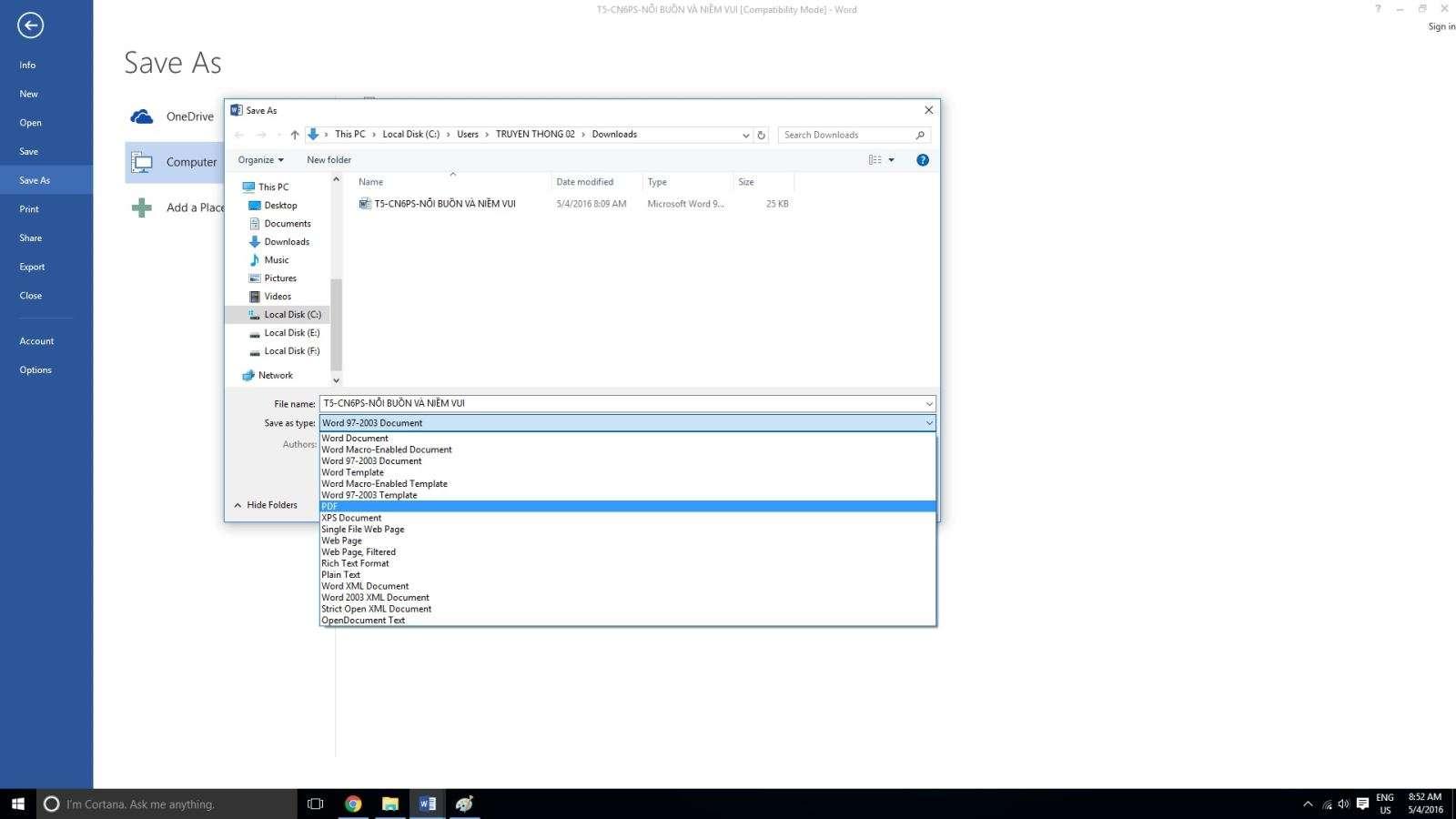Click Add a Place plus icon
Viewport: 1456px width, 819px height.
pyautogui.click(x=142, y=207)
